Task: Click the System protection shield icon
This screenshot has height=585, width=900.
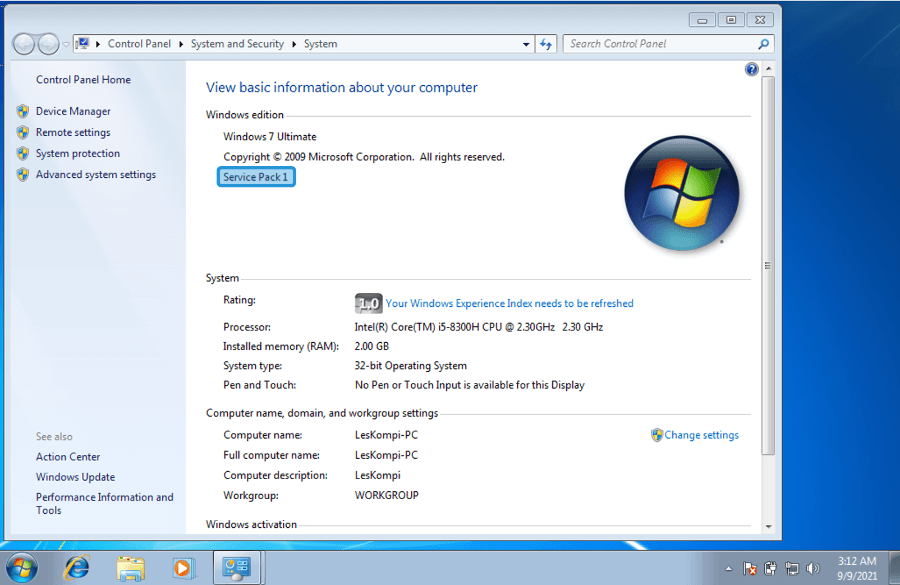Action: click(x=23, y=153)
